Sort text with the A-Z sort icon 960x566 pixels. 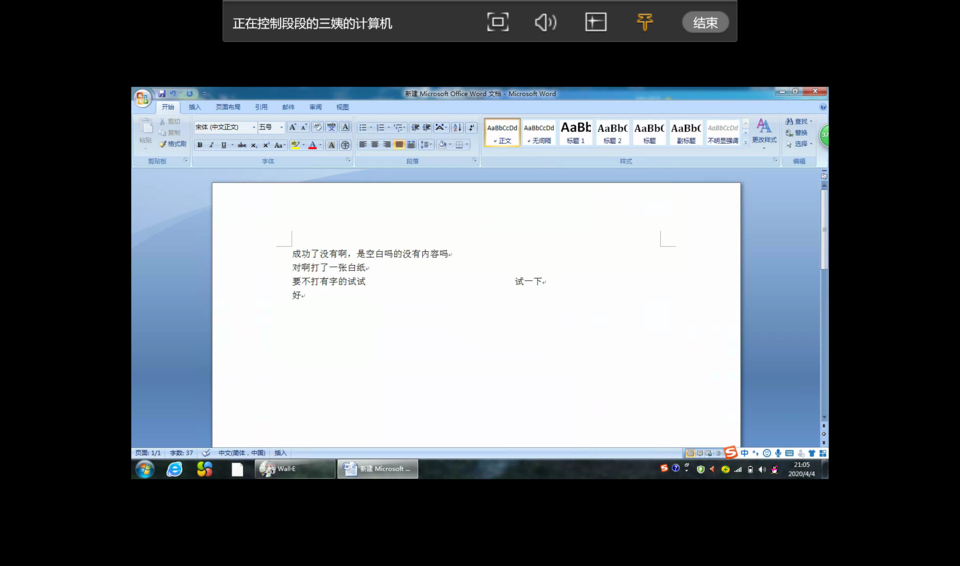[x=457, y=127]
